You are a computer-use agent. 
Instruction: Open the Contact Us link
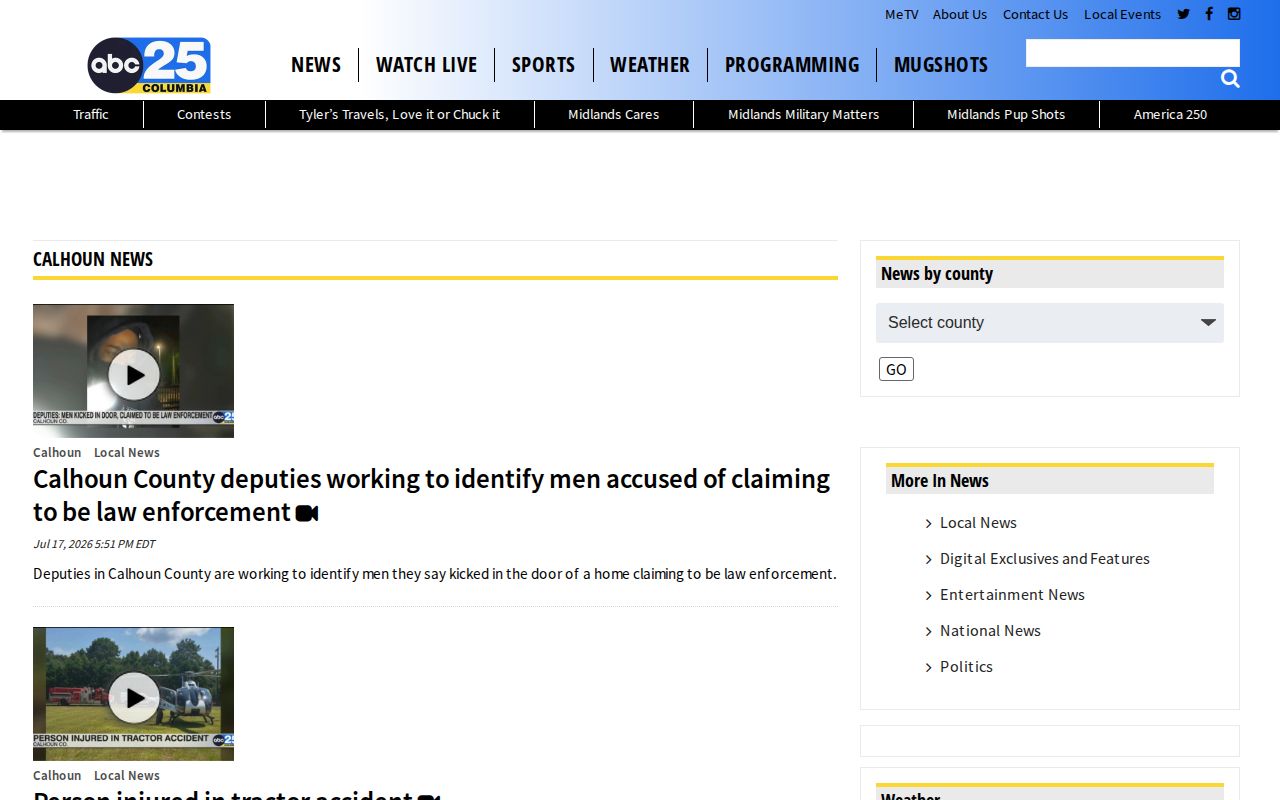1035,14
